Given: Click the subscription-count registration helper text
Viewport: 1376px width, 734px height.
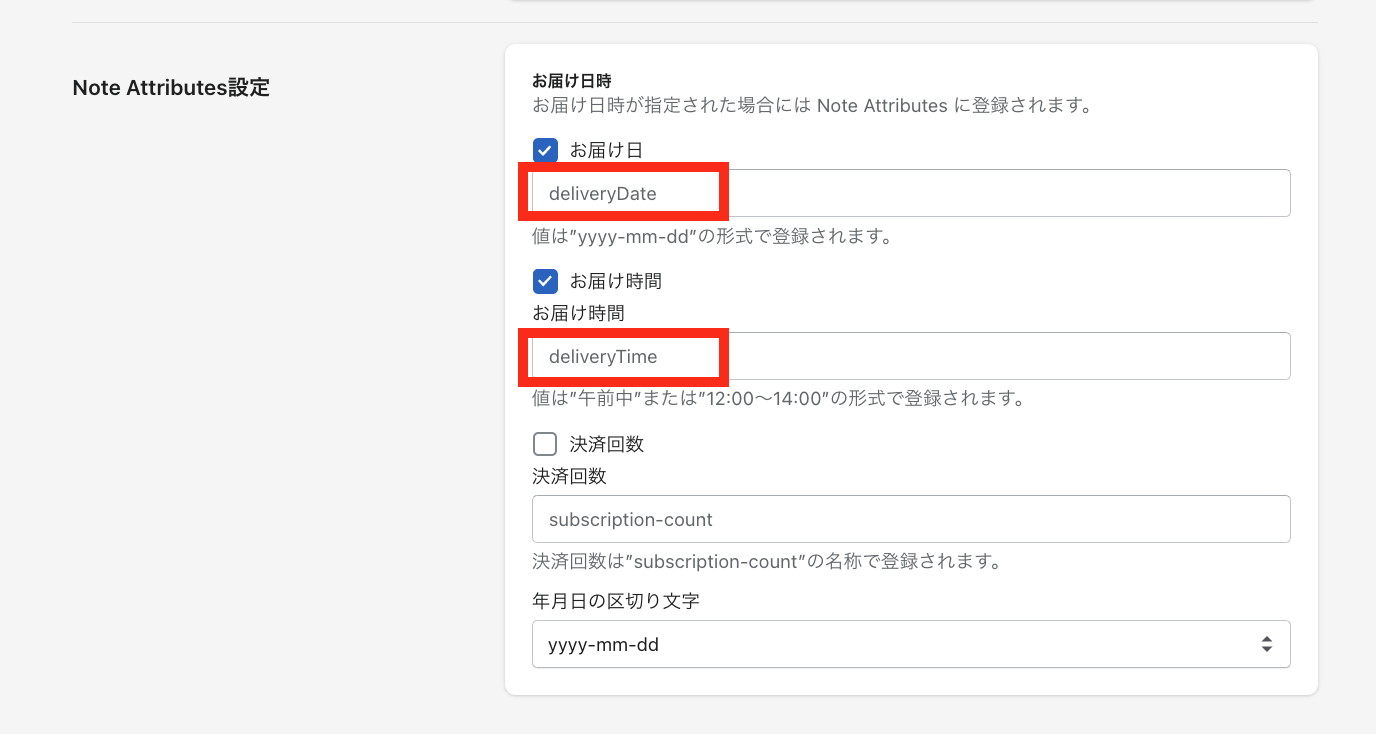Looking at the screenshot, I should coord(767,561).
